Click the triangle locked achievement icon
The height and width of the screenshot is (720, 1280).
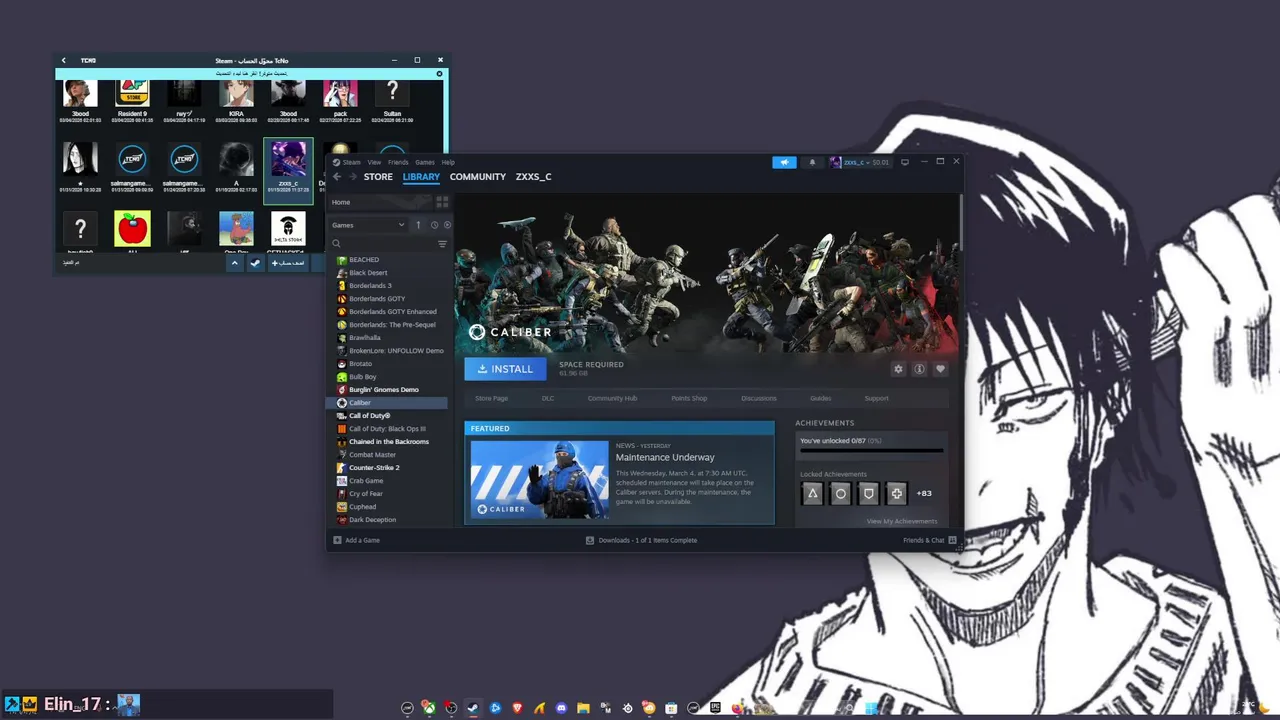tap(813, 493)
